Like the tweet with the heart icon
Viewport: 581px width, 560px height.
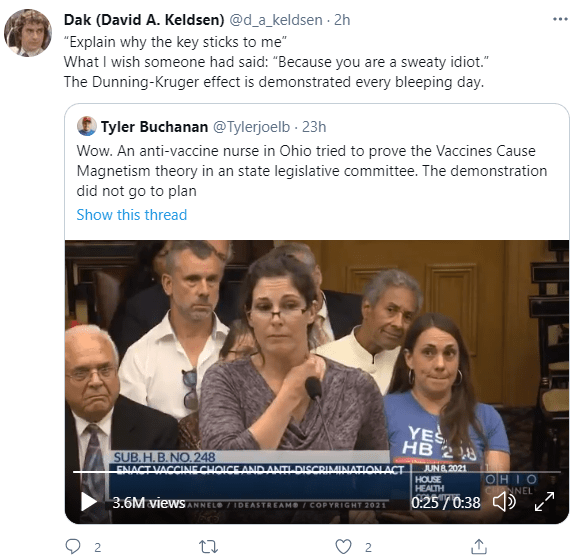click(x=343, y=546)
